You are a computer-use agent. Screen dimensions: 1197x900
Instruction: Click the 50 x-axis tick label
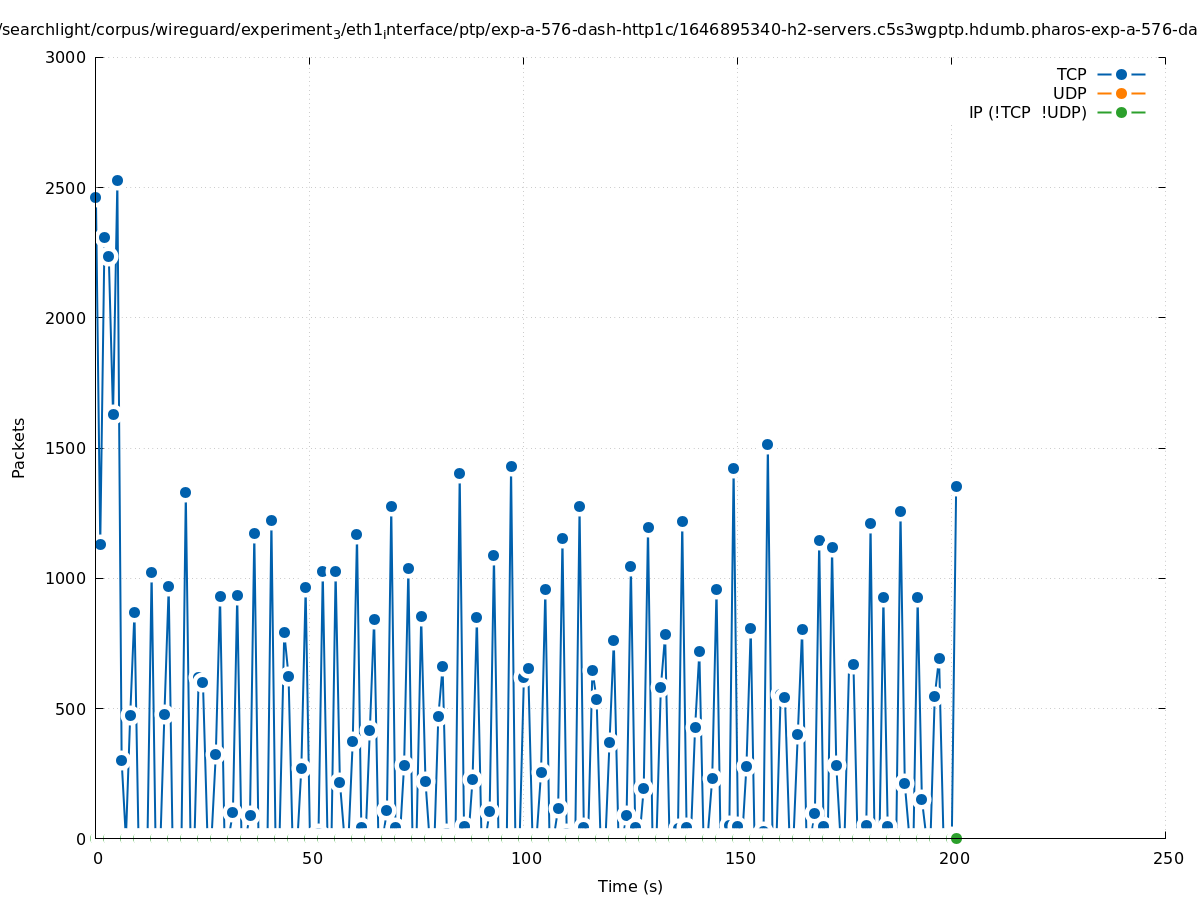click(310, 859)
